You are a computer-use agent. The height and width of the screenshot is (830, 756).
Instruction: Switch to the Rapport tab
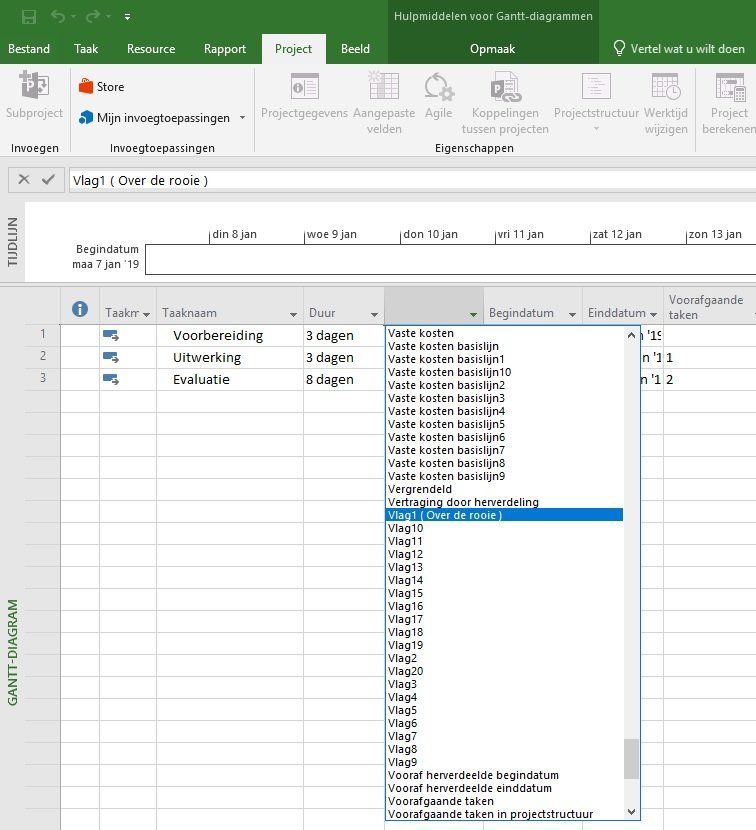tap(225, 49)
